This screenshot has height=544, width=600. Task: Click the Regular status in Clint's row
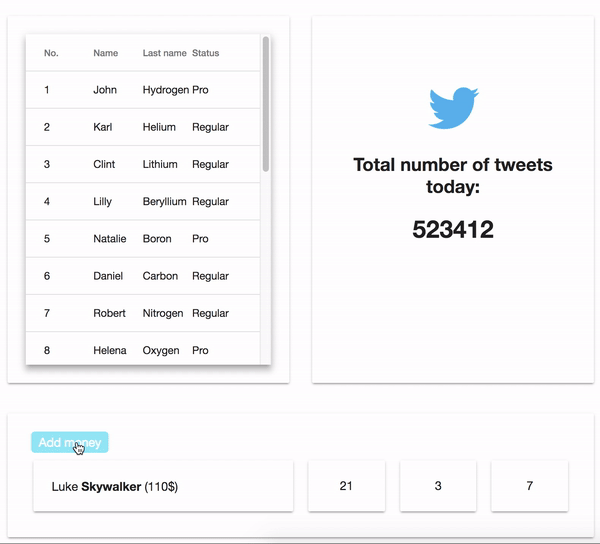210,164
